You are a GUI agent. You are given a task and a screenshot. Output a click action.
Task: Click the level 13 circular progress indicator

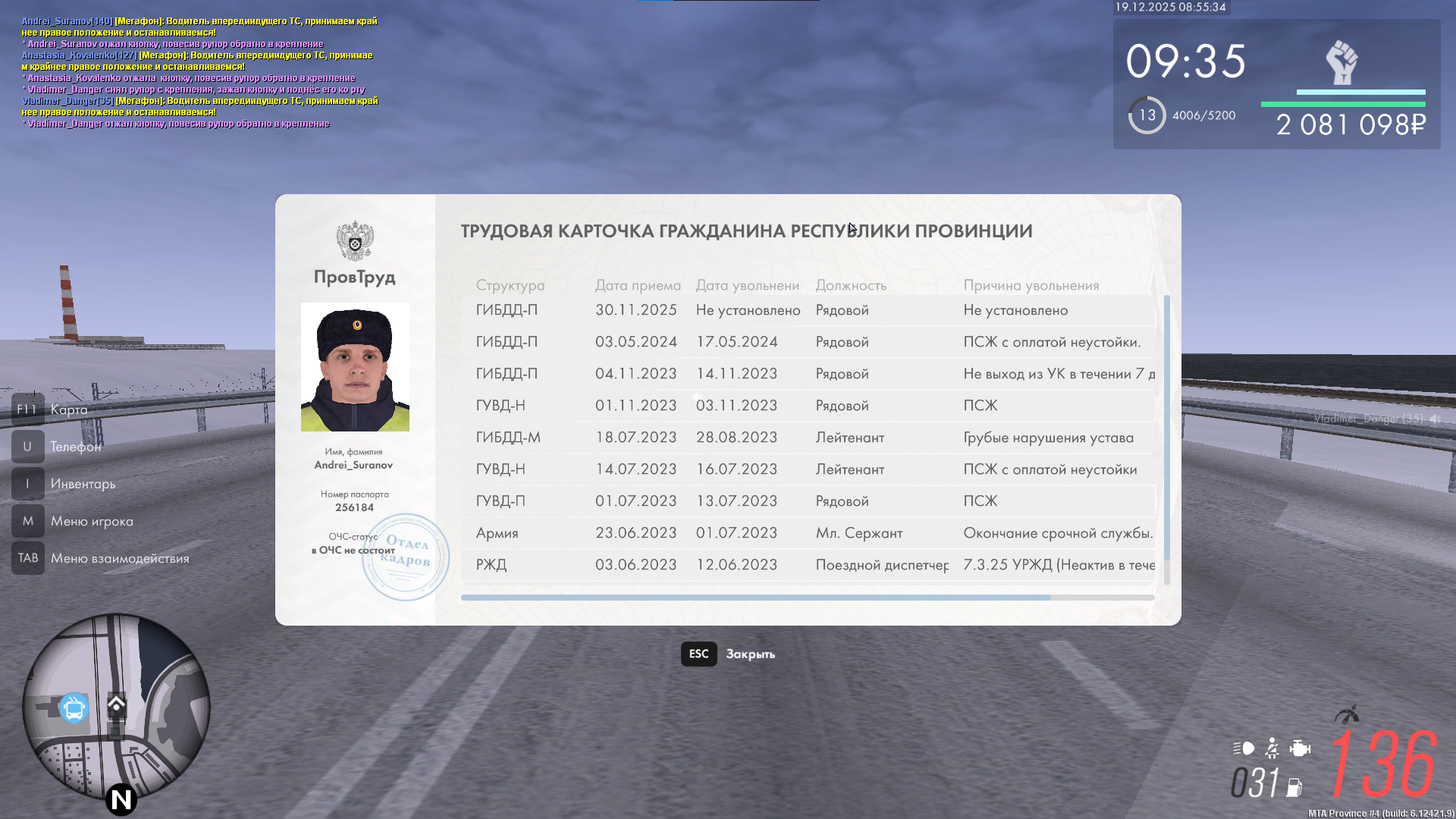(1147, 115)
